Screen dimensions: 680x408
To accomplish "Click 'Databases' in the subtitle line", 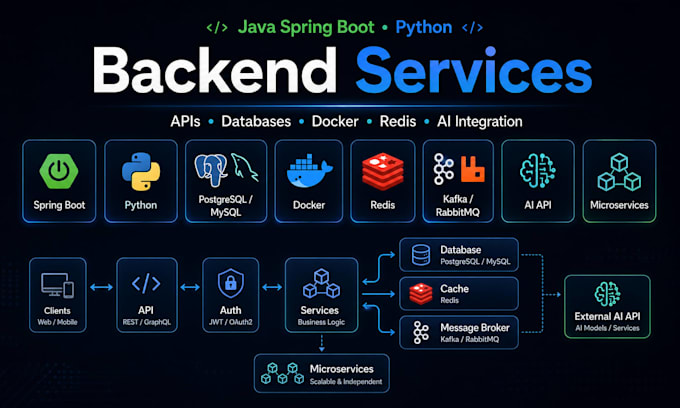I will [256, 121].
